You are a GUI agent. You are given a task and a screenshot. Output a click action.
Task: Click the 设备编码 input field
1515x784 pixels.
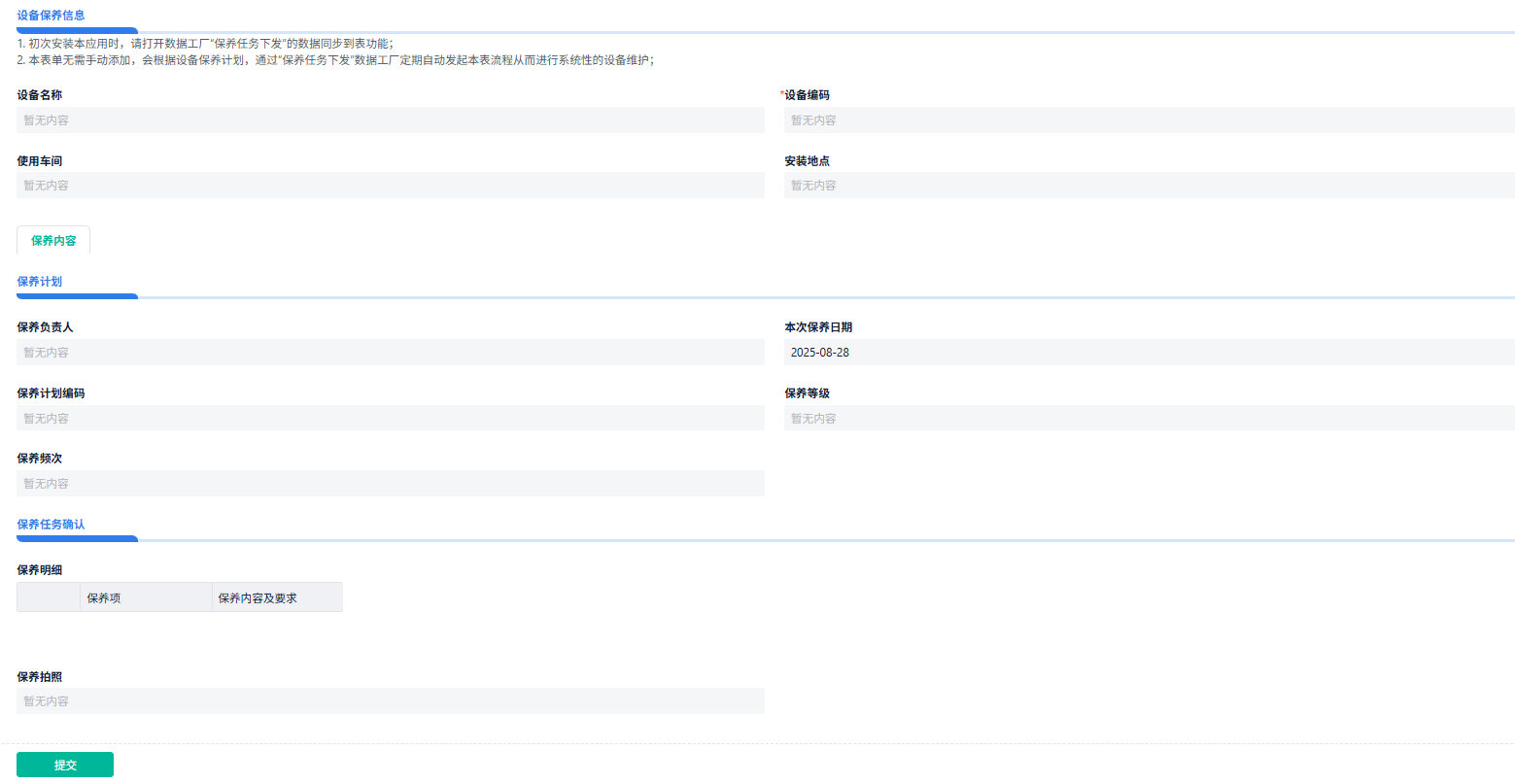pyautogui.click(x=1150, y=120)
